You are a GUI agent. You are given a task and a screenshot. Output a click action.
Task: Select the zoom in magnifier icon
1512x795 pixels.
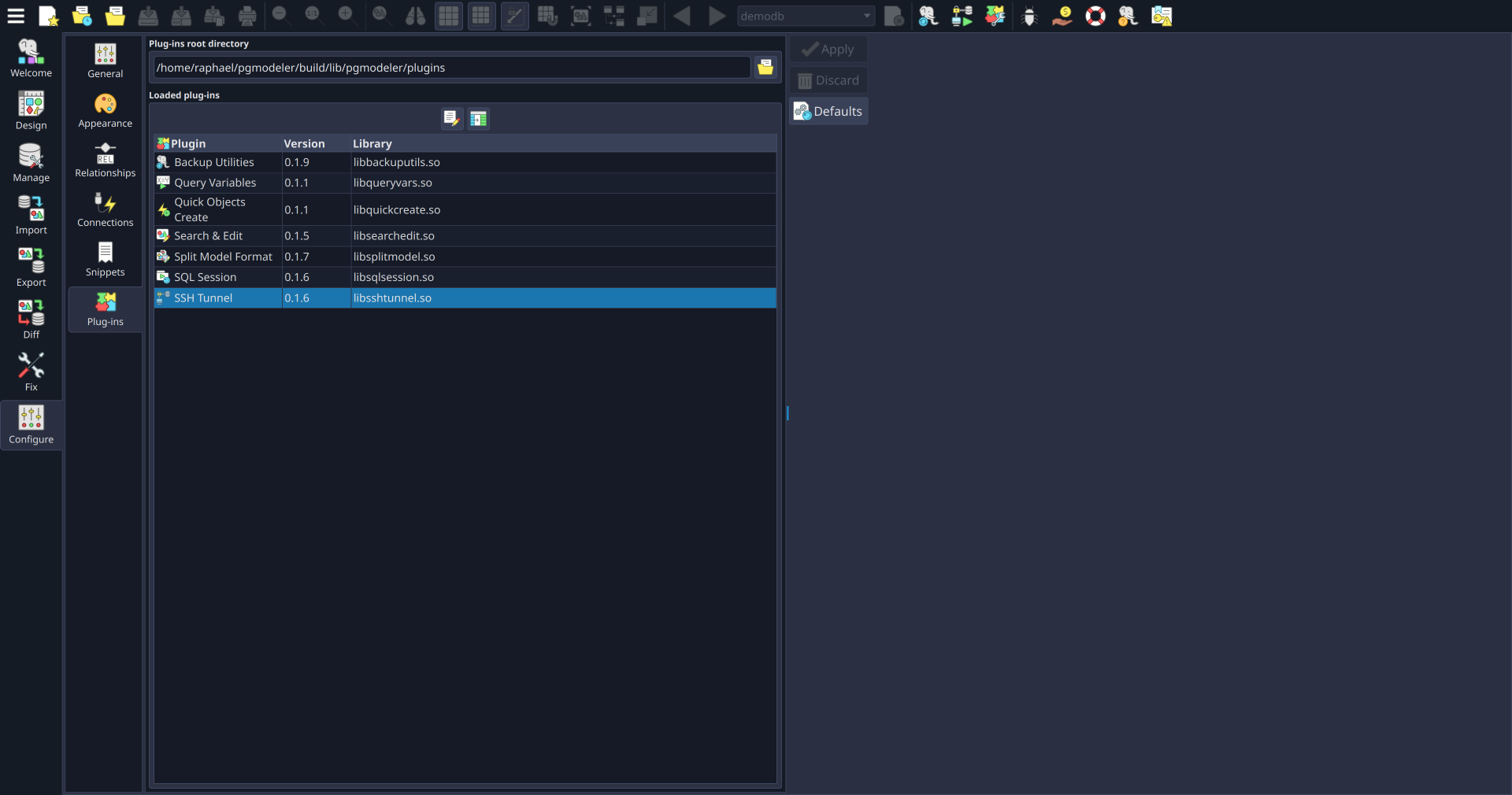[346, 16]
